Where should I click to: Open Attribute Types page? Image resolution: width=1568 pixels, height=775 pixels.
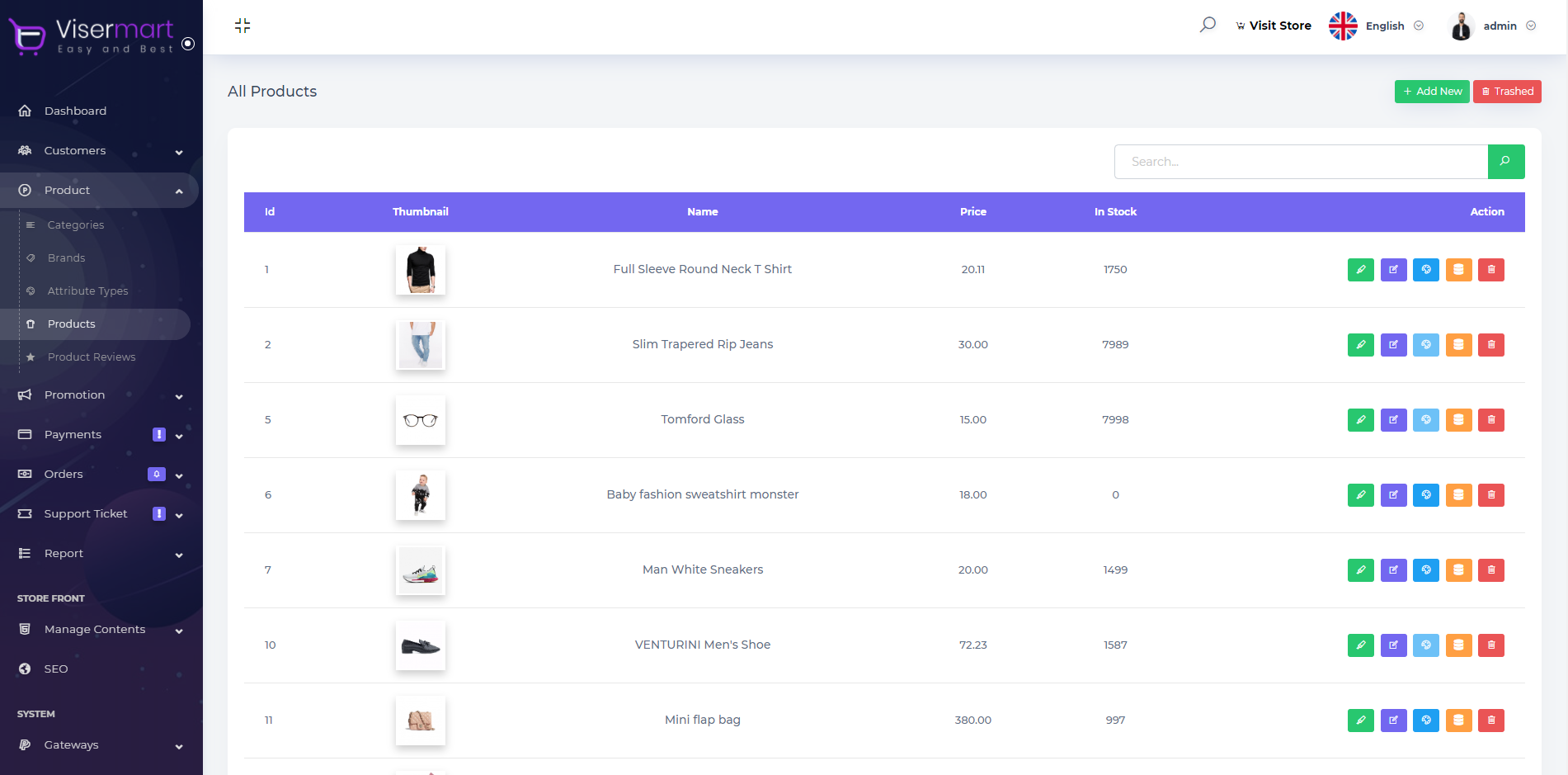pyautogui.click(x=88, y=291)
